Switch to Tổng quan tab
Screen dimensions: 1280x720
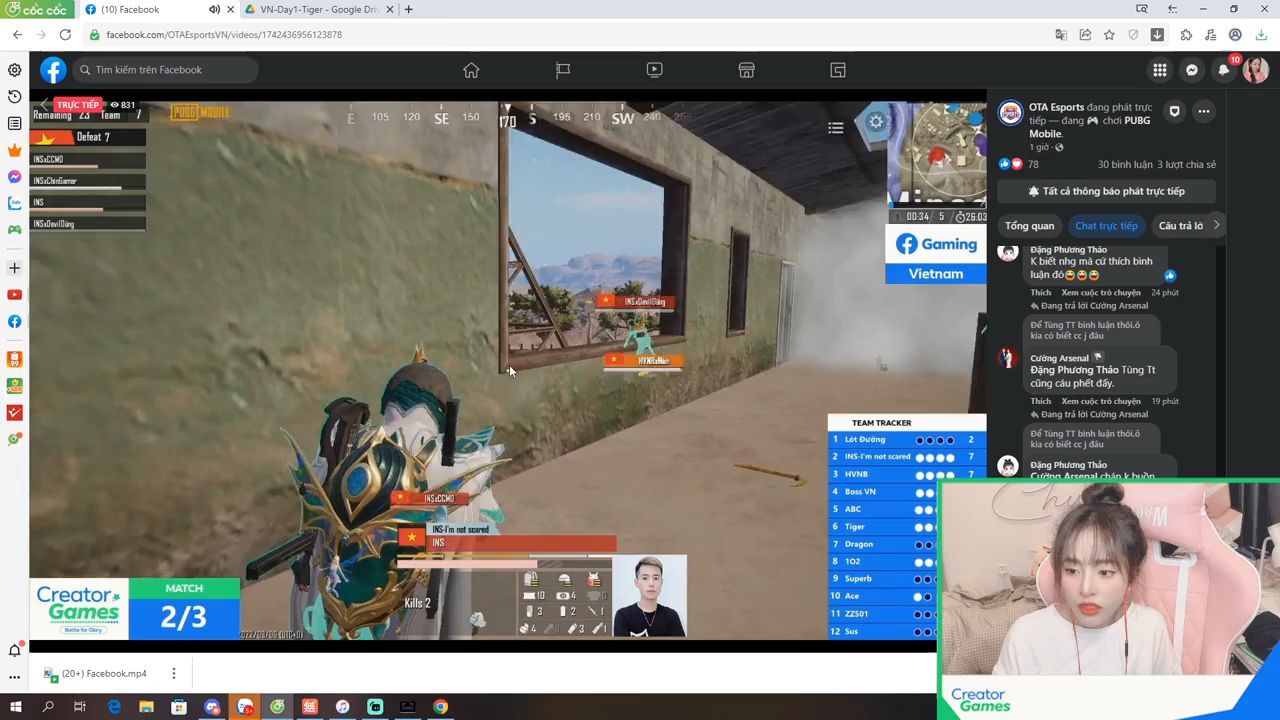(x=1029, y=226)
